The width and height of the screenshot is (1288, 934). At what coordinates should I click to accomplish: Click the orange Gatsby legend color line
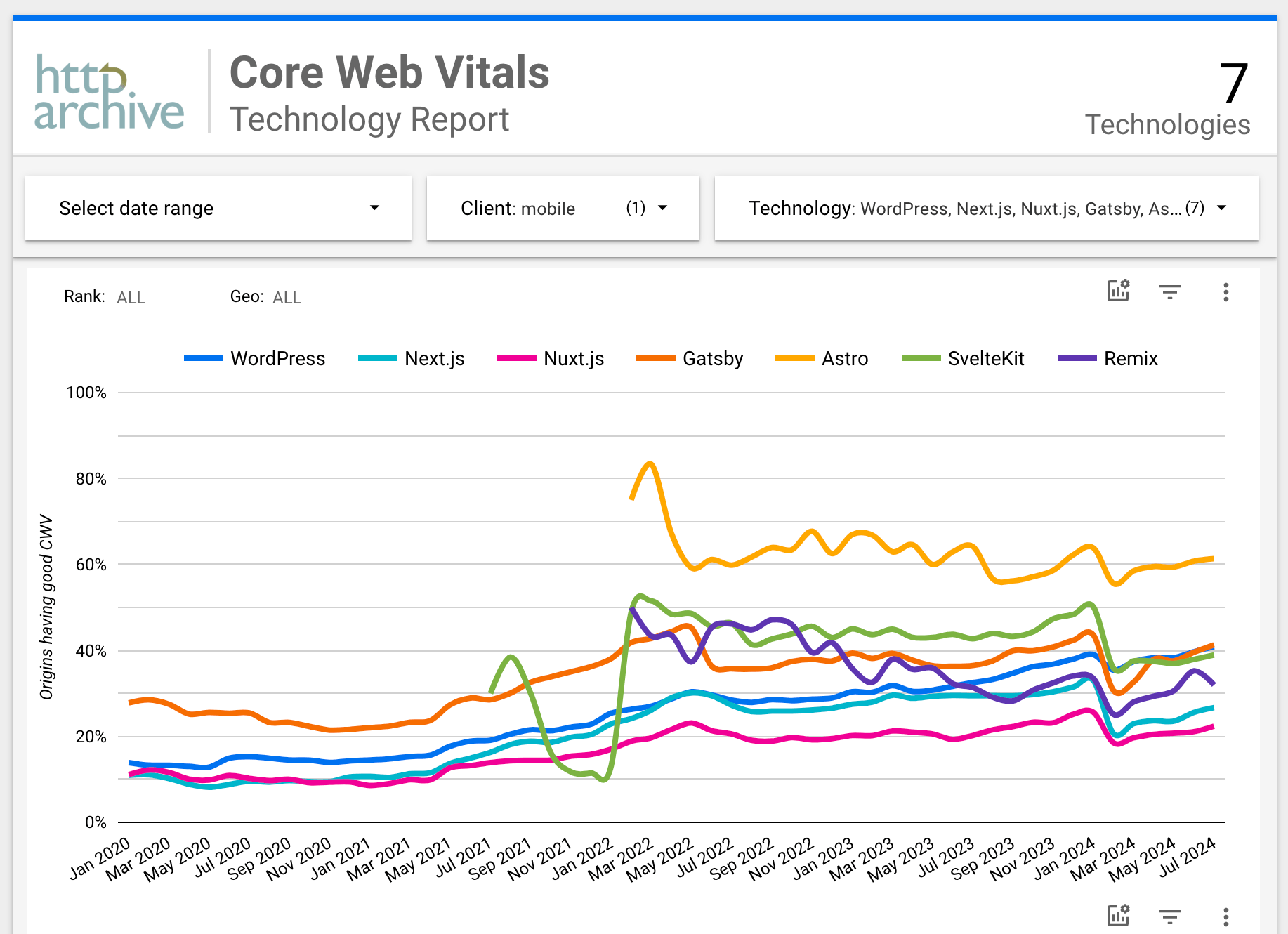655,358
